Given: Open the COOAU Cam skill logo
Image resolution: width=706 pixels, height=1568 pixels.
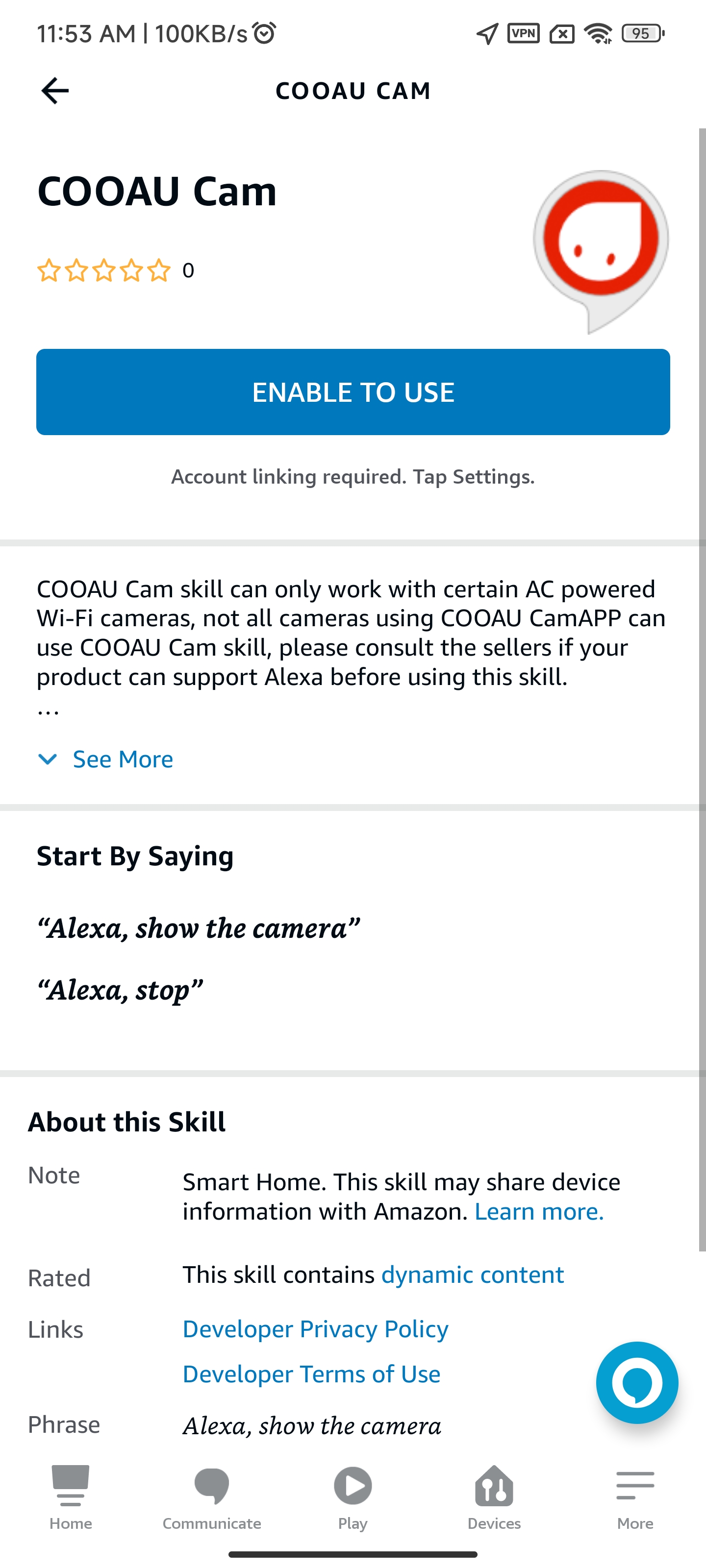Looking at the screenshot, I should pyautogui.click(x=601, y=251).
